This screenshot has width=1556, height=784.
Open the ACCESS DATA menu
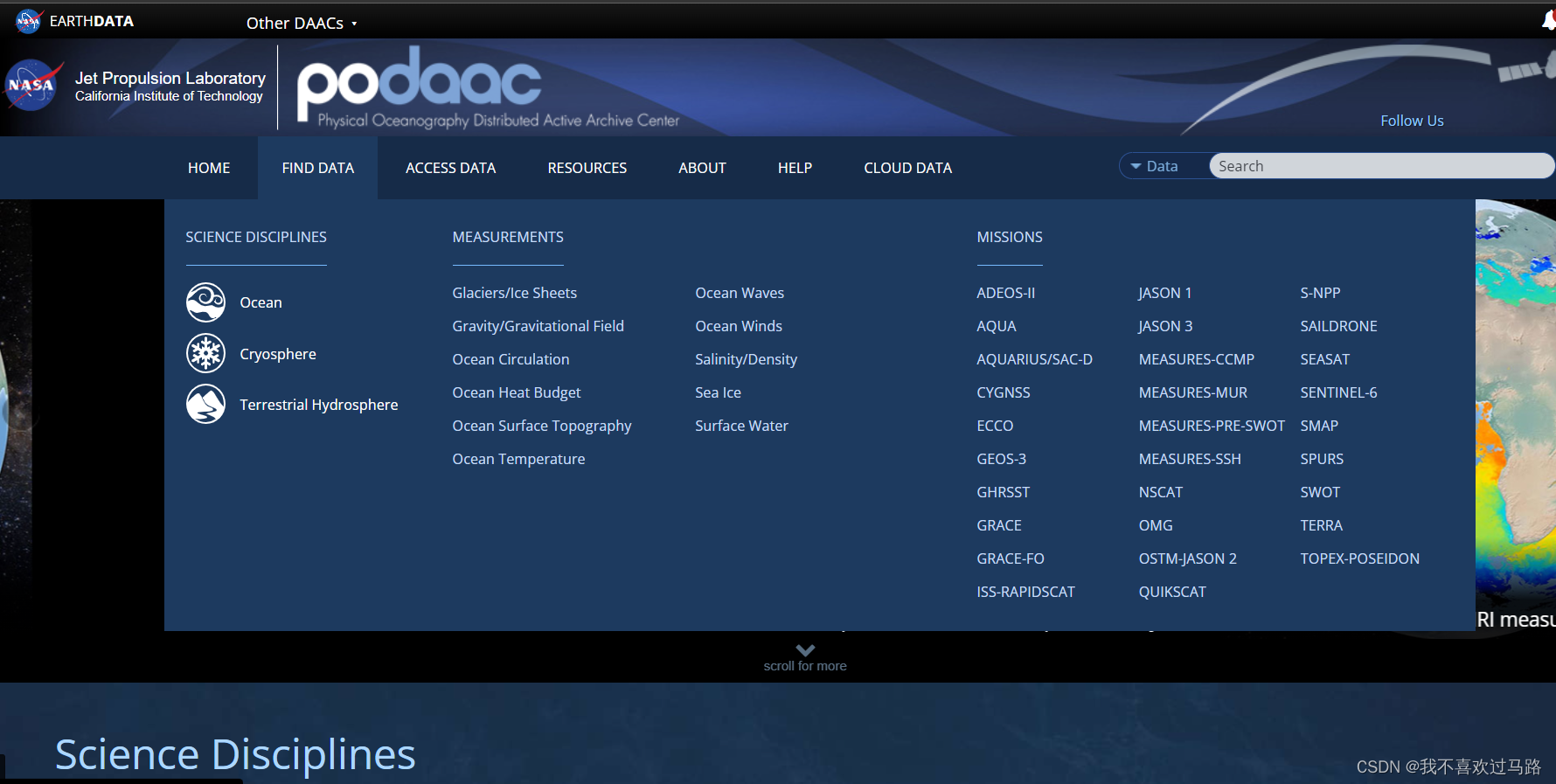[450, 168]
